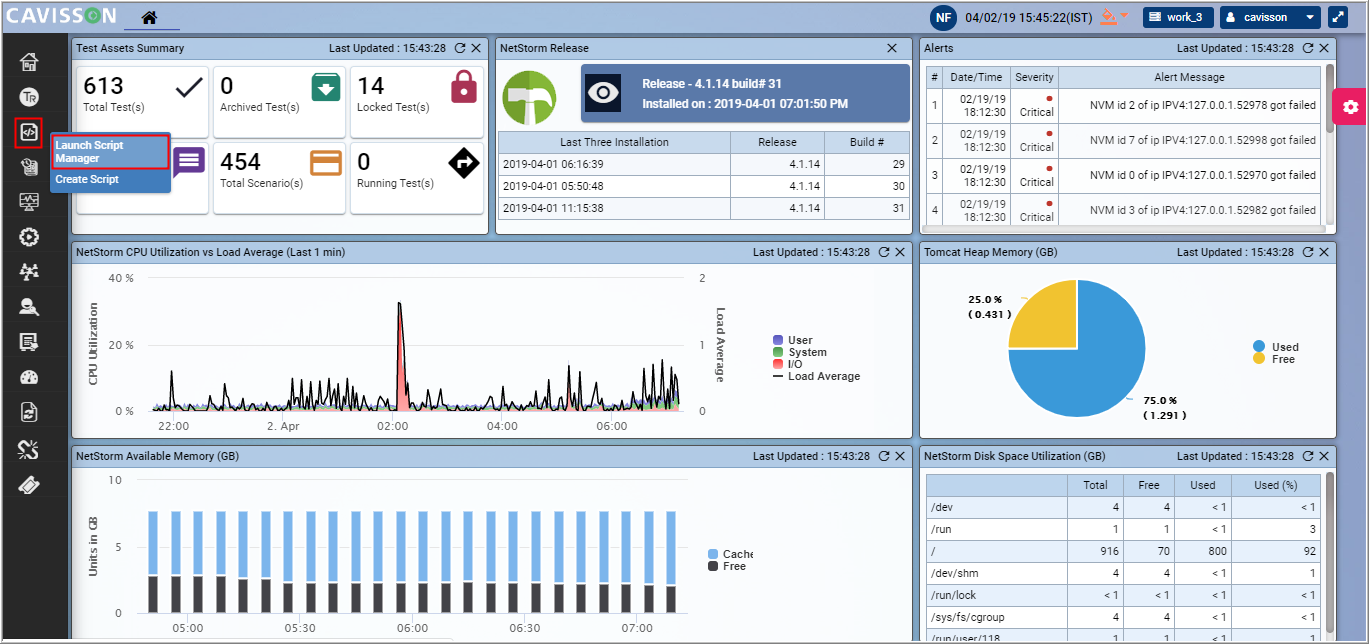Toggle Cache series in Available Memory legend
Screen dimensions: 1369x644
(729, 554)
